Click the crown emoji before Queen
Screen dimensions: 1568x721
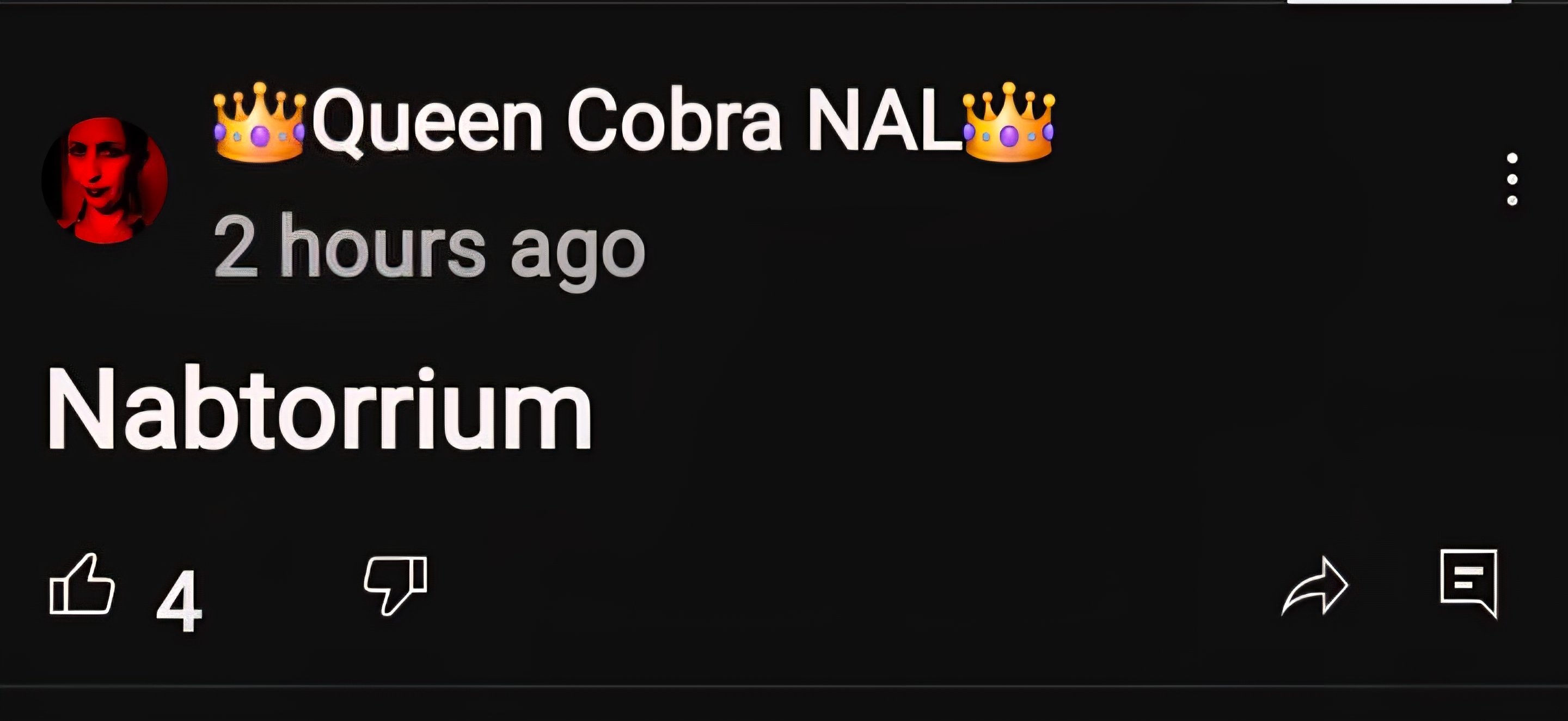260,122
